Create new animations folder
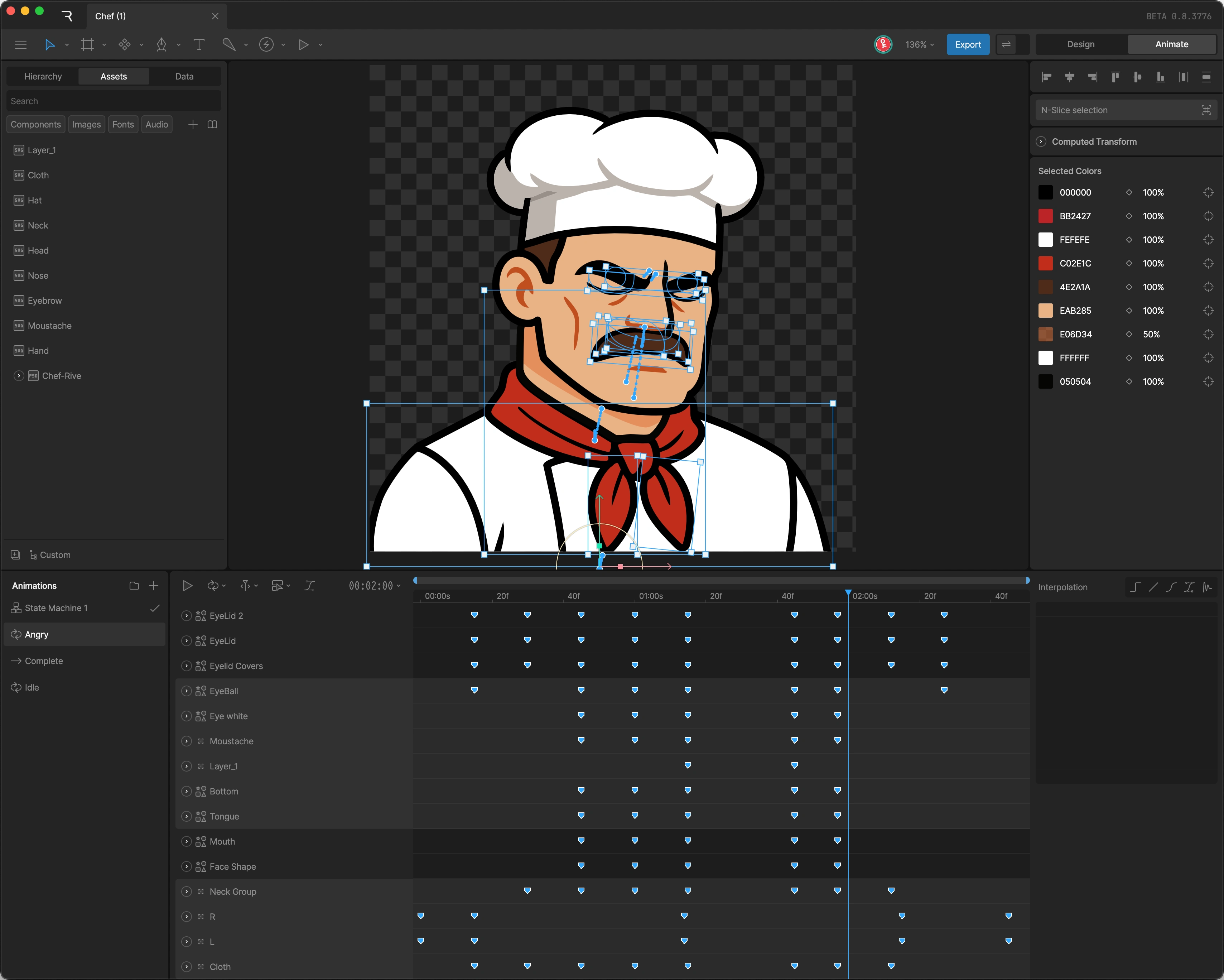The width and height of the screenshot is (1224, 980). 134,585
